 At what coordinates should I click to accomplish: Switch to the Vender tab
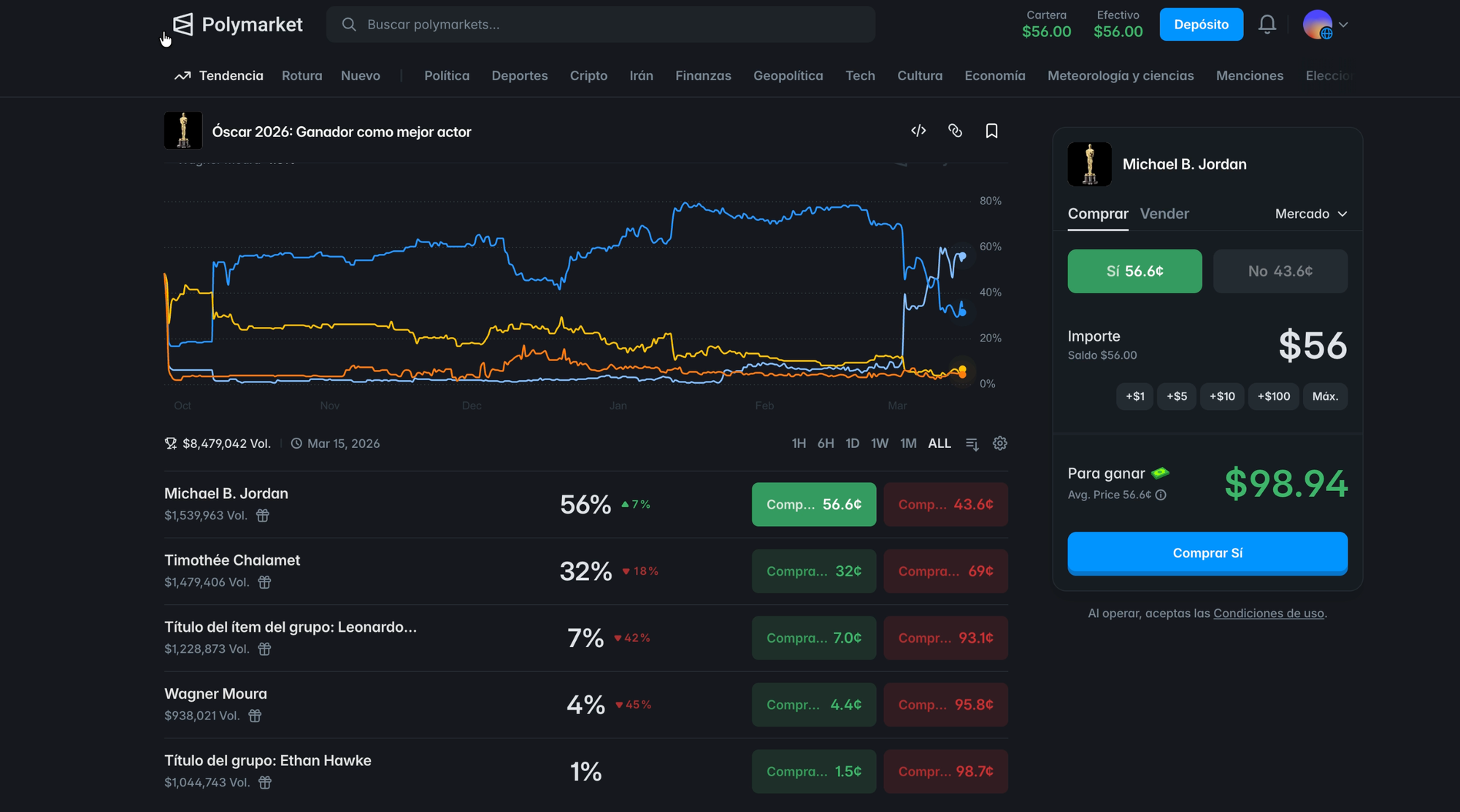click(1164, 214)
